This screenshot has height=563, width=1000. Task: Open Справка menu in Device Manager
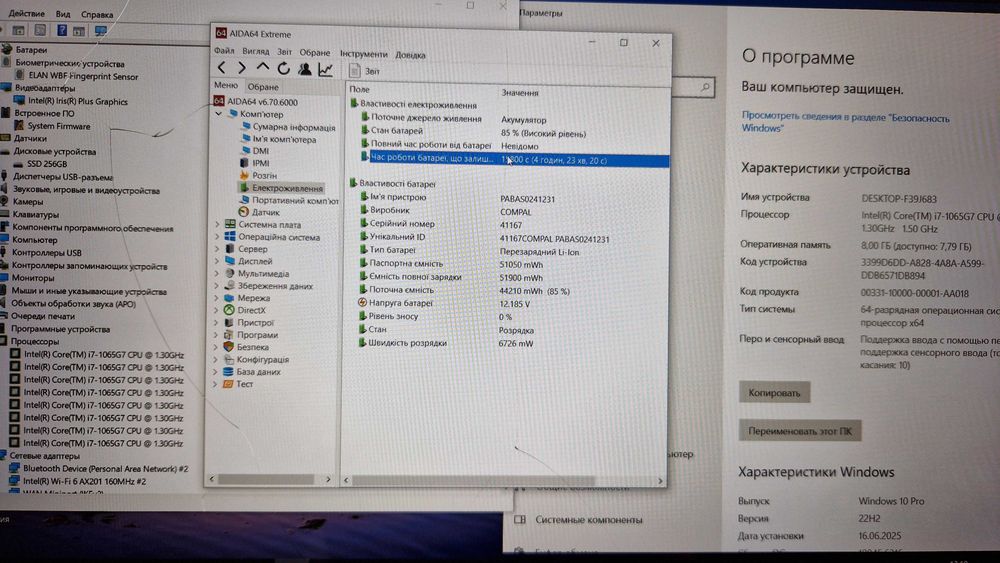[x=97, y=14]
